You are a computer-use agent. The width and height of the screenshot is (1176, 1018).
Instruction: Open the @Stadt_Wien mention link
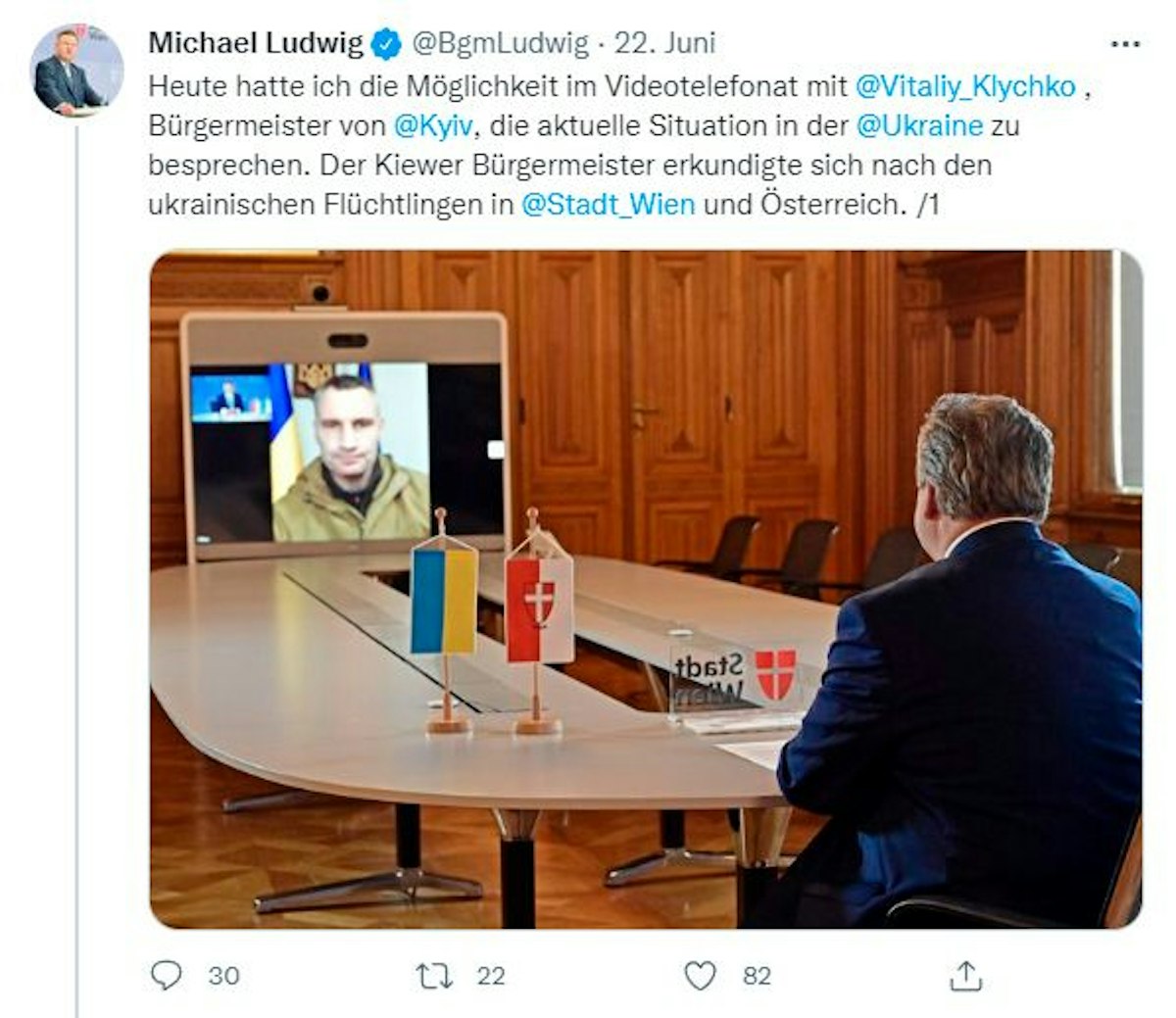click(609, 204)
